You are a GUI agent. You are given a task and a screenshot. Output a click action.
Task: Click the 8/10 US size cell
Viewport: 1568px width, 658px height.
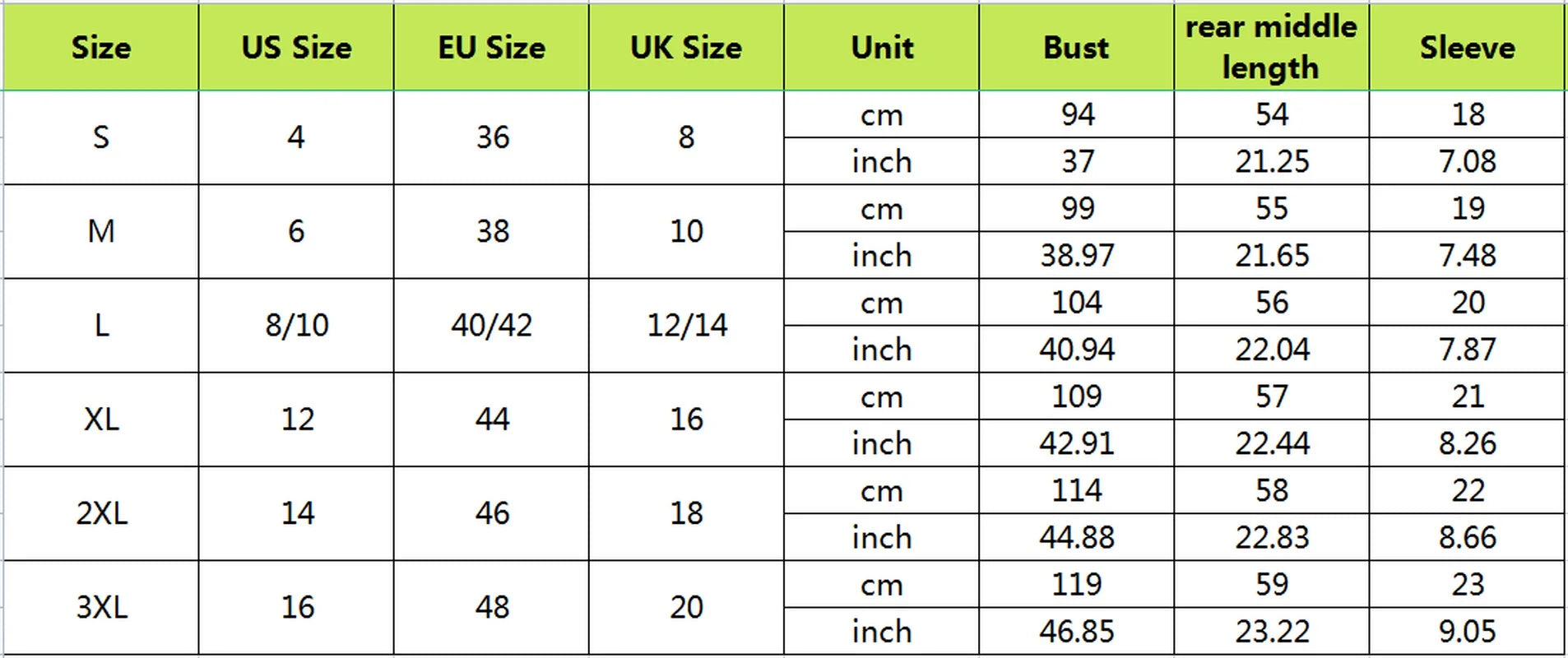[x=296, y=325]
